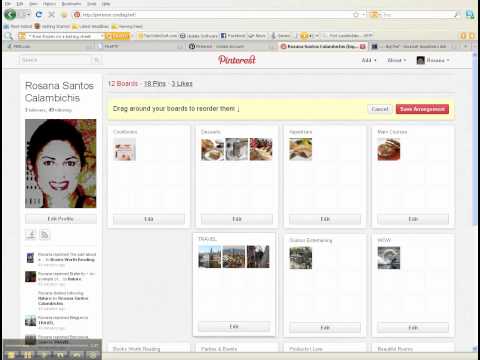Click the website link icon under Edit Profile

[31, 235]
